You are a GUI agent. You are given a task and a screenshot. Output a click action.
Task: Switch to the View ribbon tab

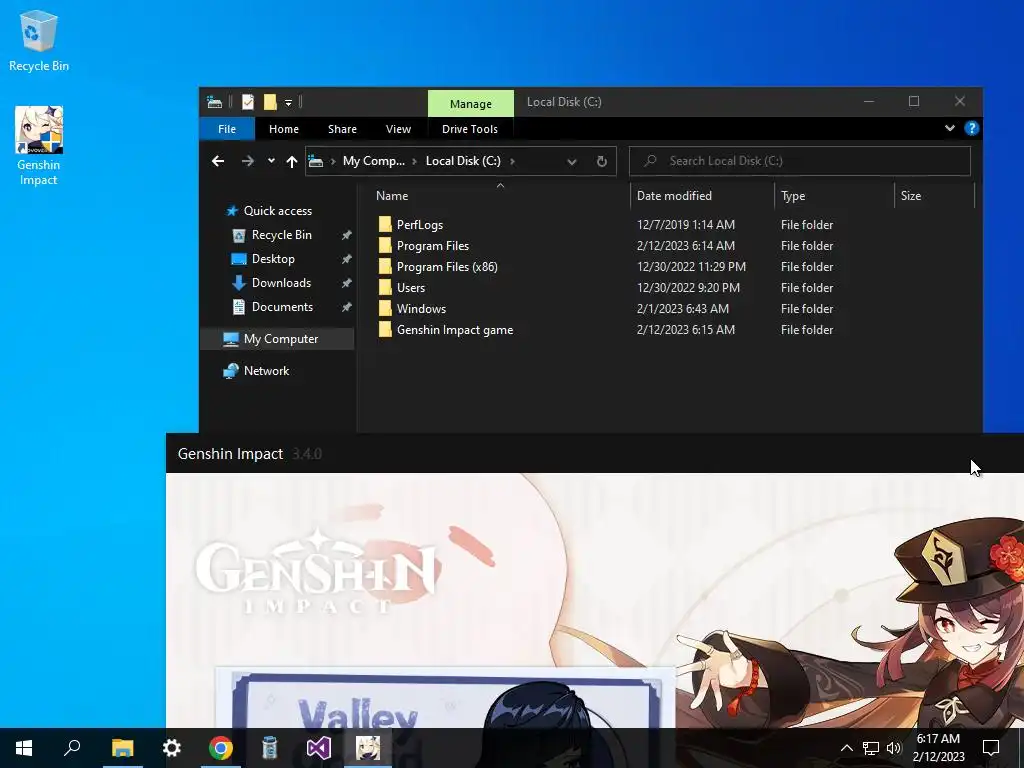(x=398, y=129)
